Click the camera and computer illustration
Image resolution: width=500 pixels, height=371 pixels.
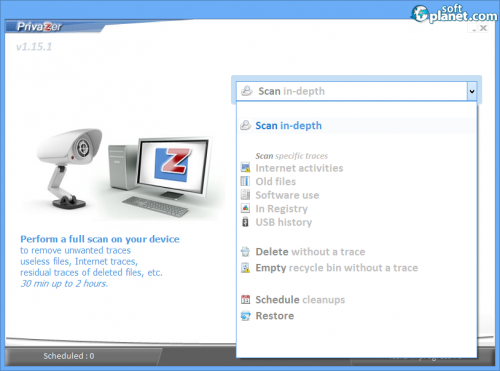pos(123,173)
